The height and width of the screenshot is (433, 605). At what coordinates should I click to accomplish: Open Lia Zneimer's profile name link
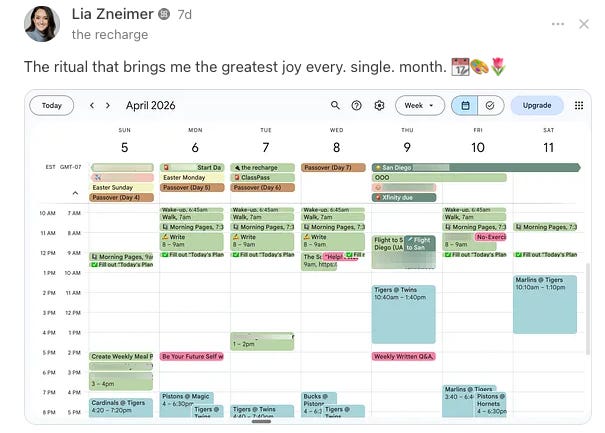pos(112,14)
